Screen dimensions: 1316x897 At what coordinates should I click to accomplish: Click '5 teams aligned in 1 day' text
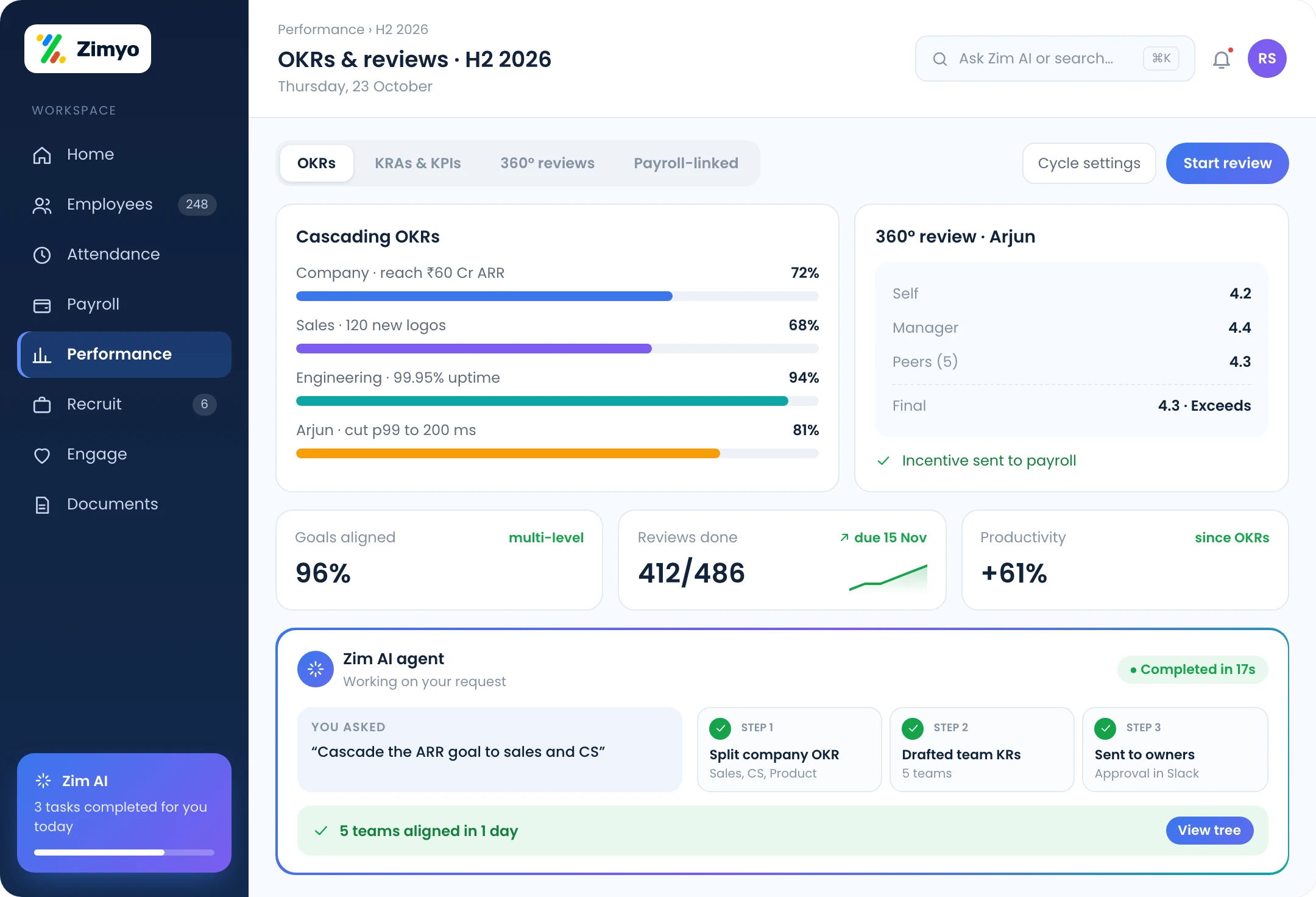tap(429, 831)
